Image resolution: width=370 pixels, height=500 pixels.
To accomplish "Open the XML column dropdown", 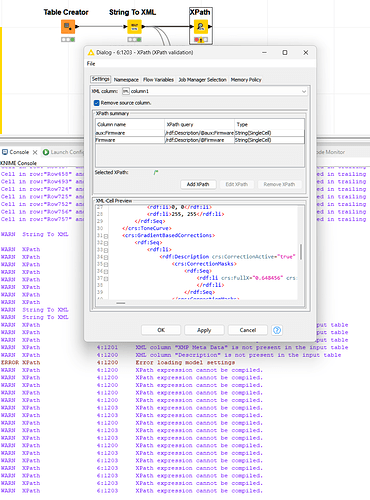I will pos(304,91).
